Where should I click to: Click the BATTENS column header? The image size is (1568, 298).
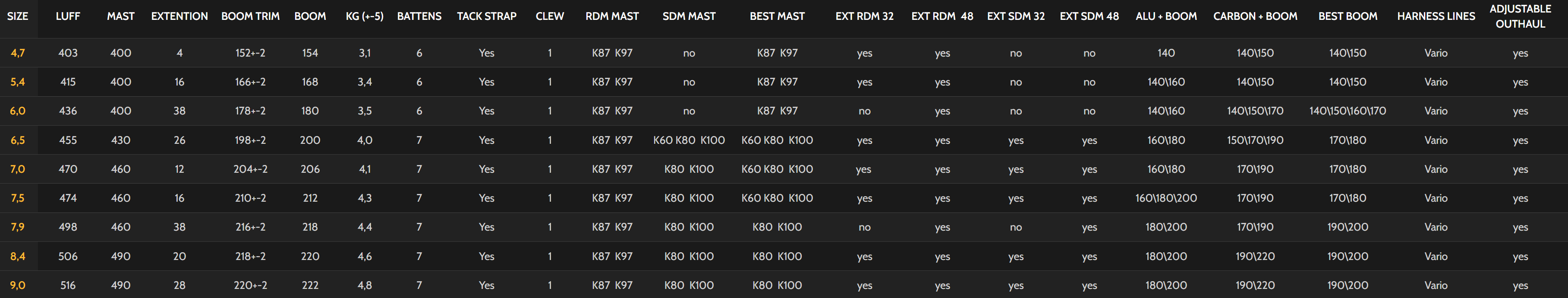click(x=419, y=16)
